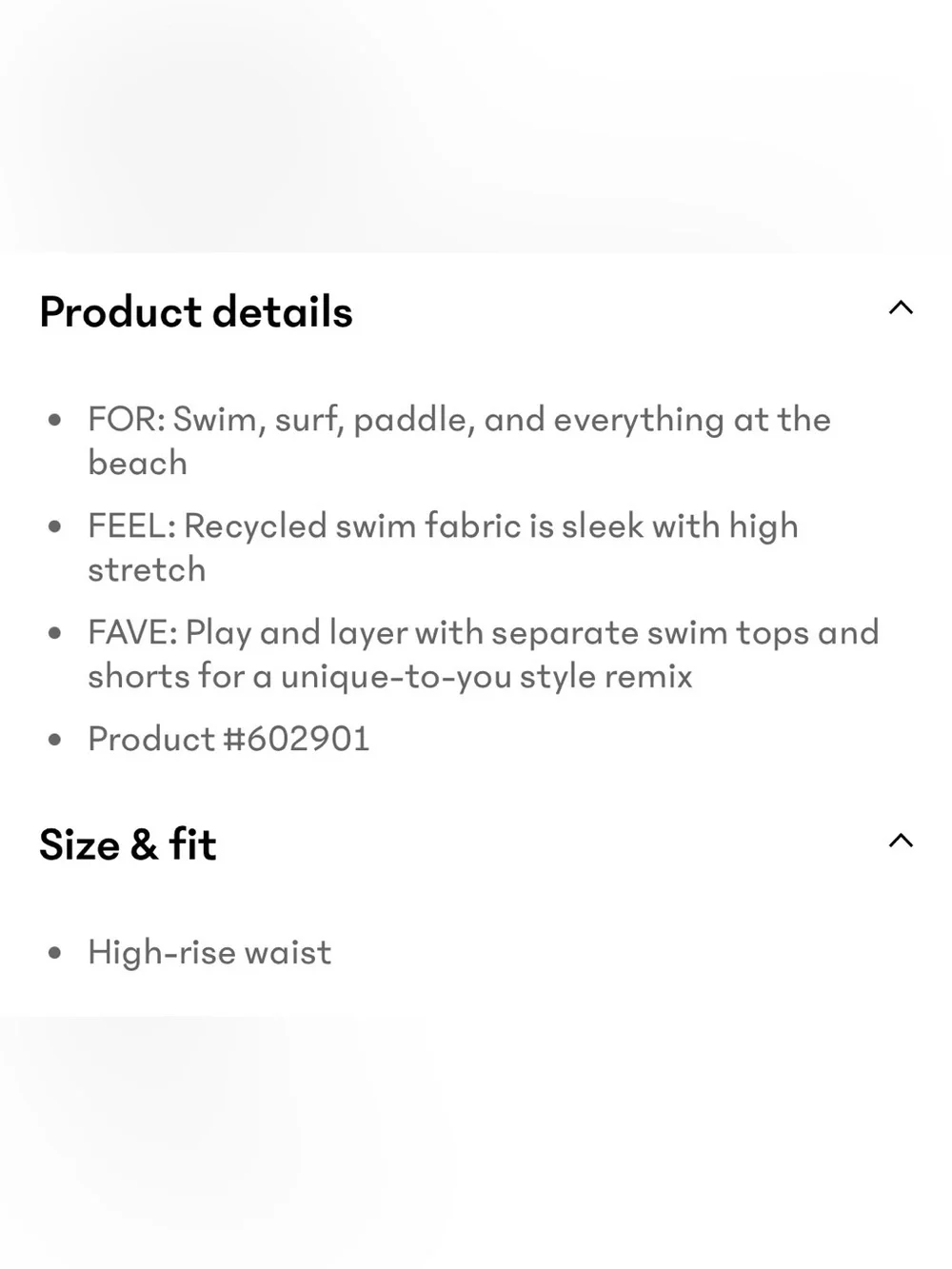This screenshot has height=1269, width=952.
Task: Click the bullet dot beside Product #602901
Action: [x=55, y=739]
